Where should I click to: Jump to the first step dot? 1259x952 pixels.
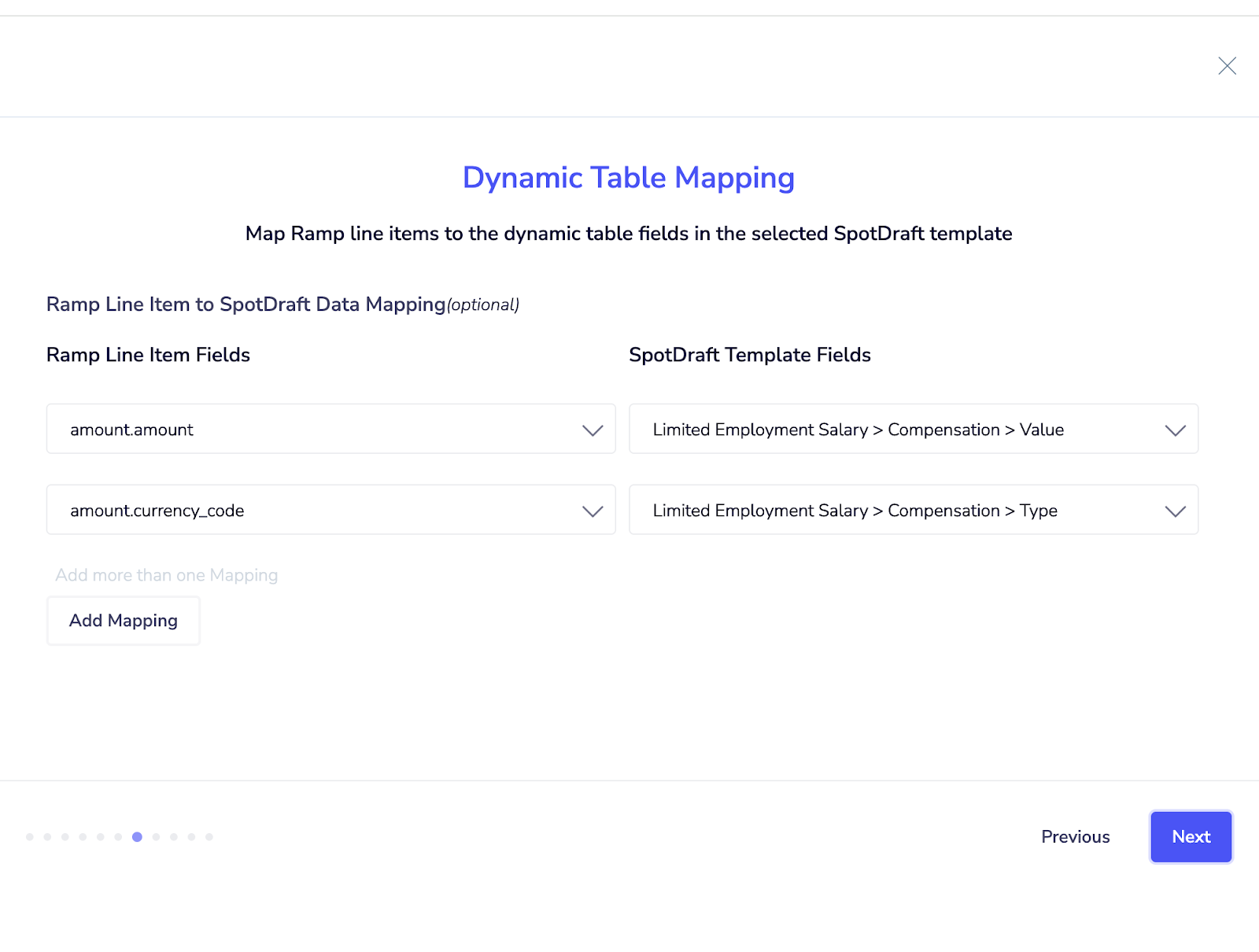[x=30, y=837]
